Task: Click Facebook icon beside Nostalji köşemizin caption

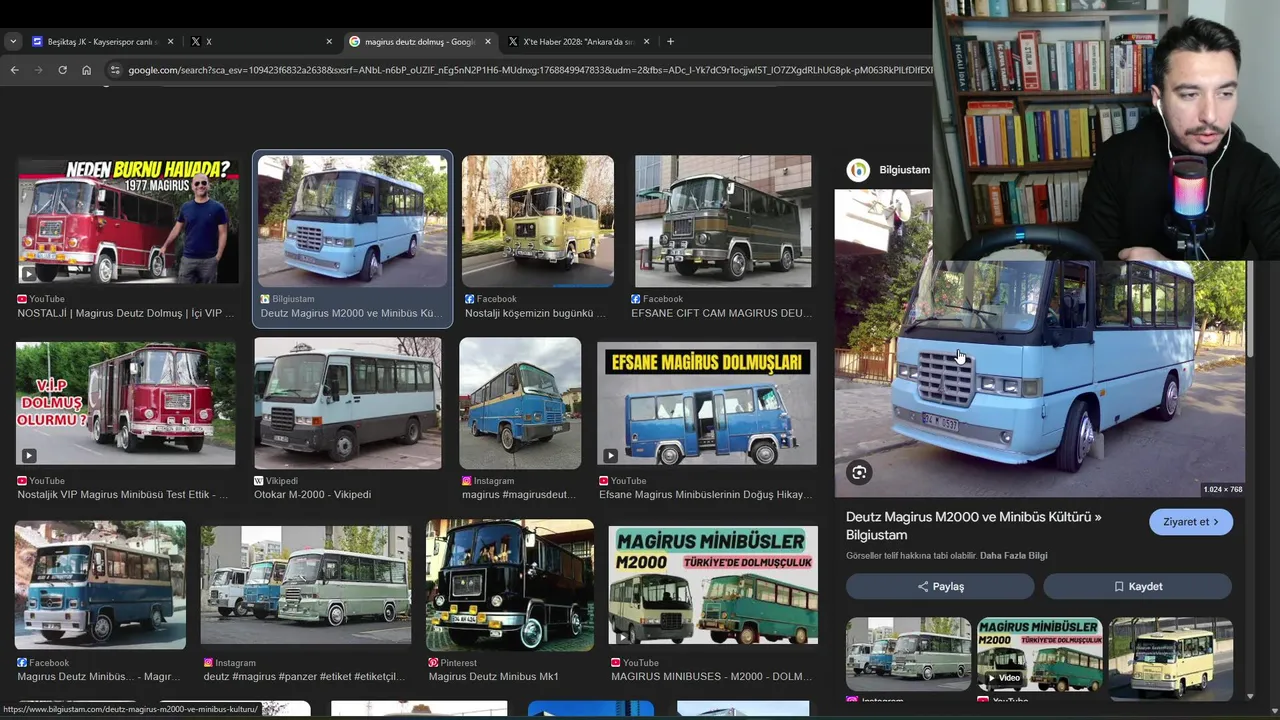Action: tap(469, 299)
